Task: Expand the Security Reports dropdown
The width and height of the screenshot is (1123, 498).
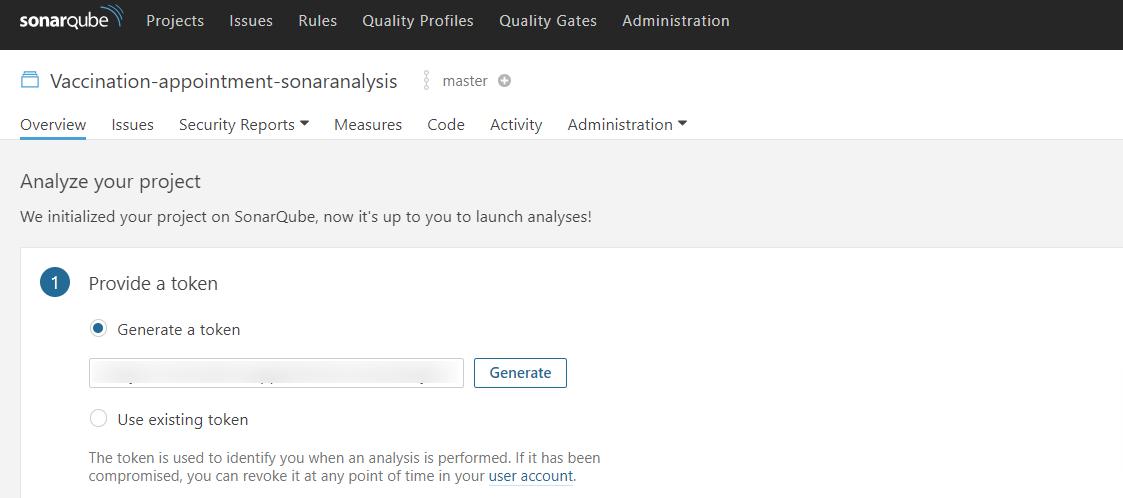Action: tap(244, 125)
